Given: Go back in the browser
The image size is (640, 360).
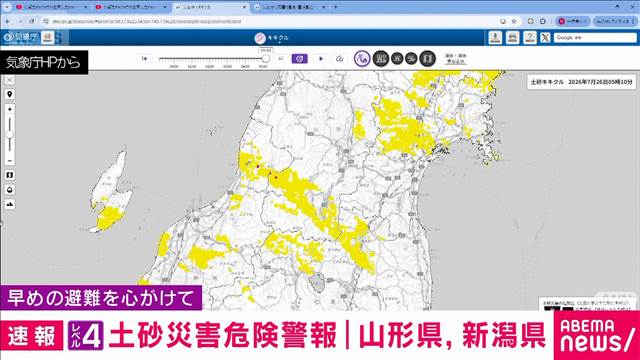Looking at the screenshot, I should point(9,21).
